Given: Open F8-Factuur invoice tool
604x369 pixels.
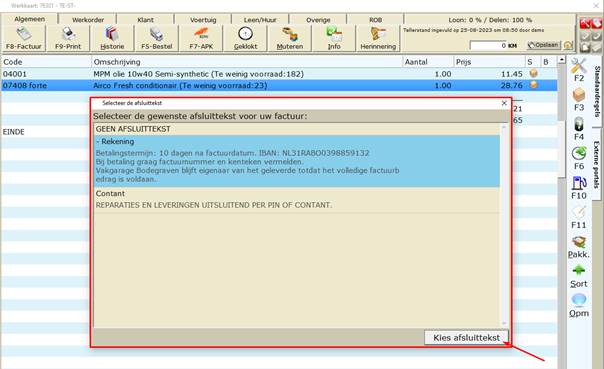Looking at the screenshot, I should point(23,39).
